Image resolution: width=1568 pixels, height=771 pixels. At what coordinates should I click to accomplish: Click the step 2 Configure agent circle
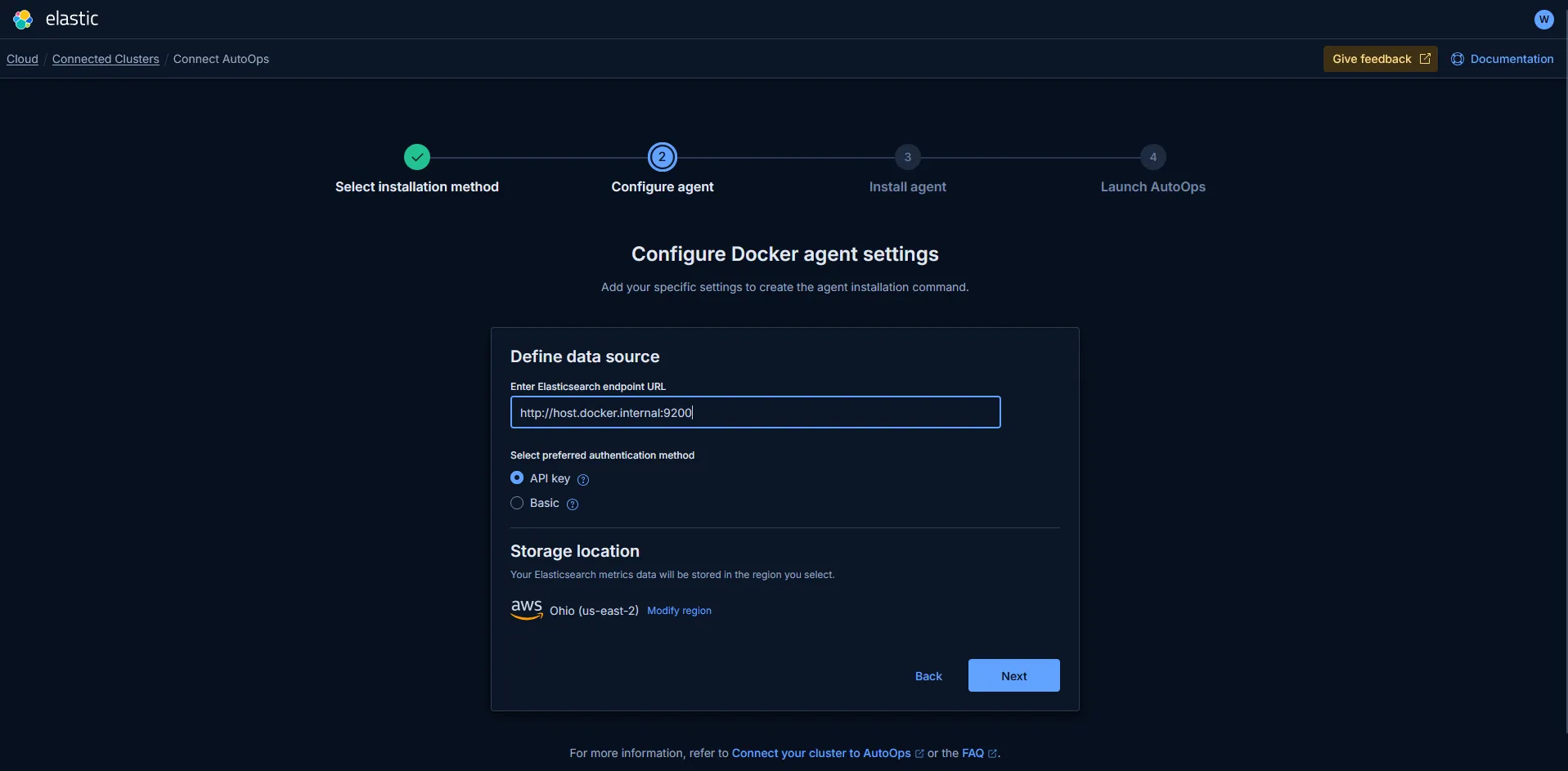663,157
